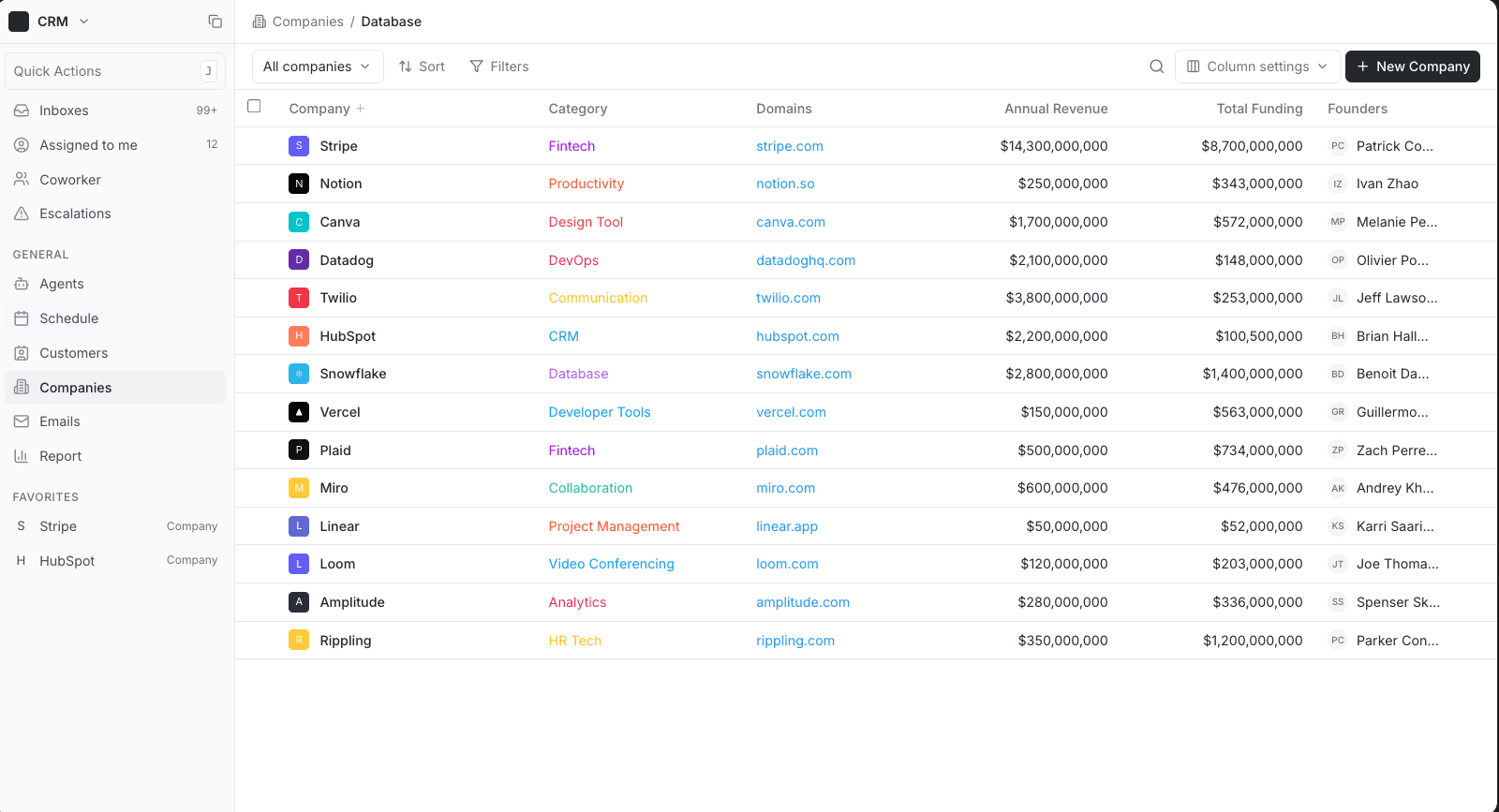Open the datadoghq.com link

[806, 260]
